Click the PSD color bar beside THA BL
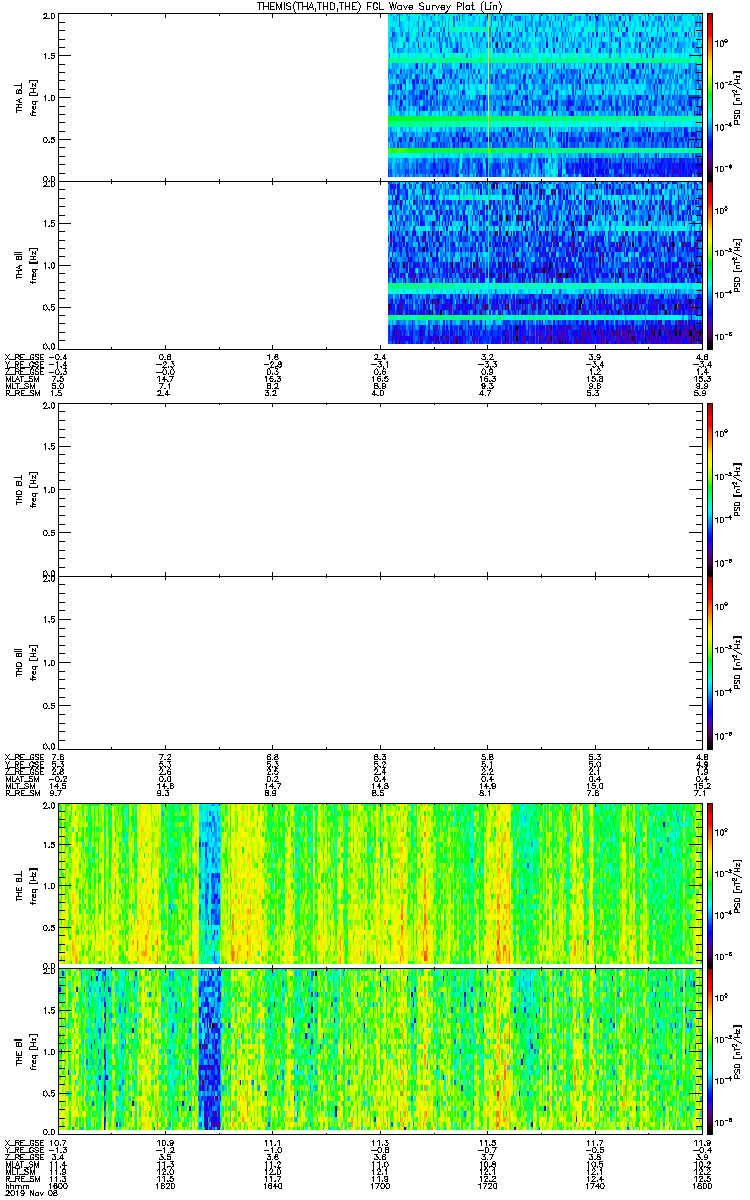The height and width of the screenshot is (1200, 750). [710, 96]
